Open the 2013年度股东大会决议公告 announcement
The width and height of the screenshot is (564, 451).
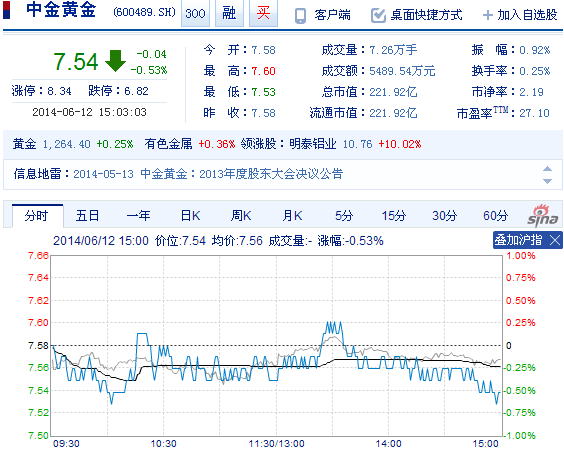coord(271,174)
